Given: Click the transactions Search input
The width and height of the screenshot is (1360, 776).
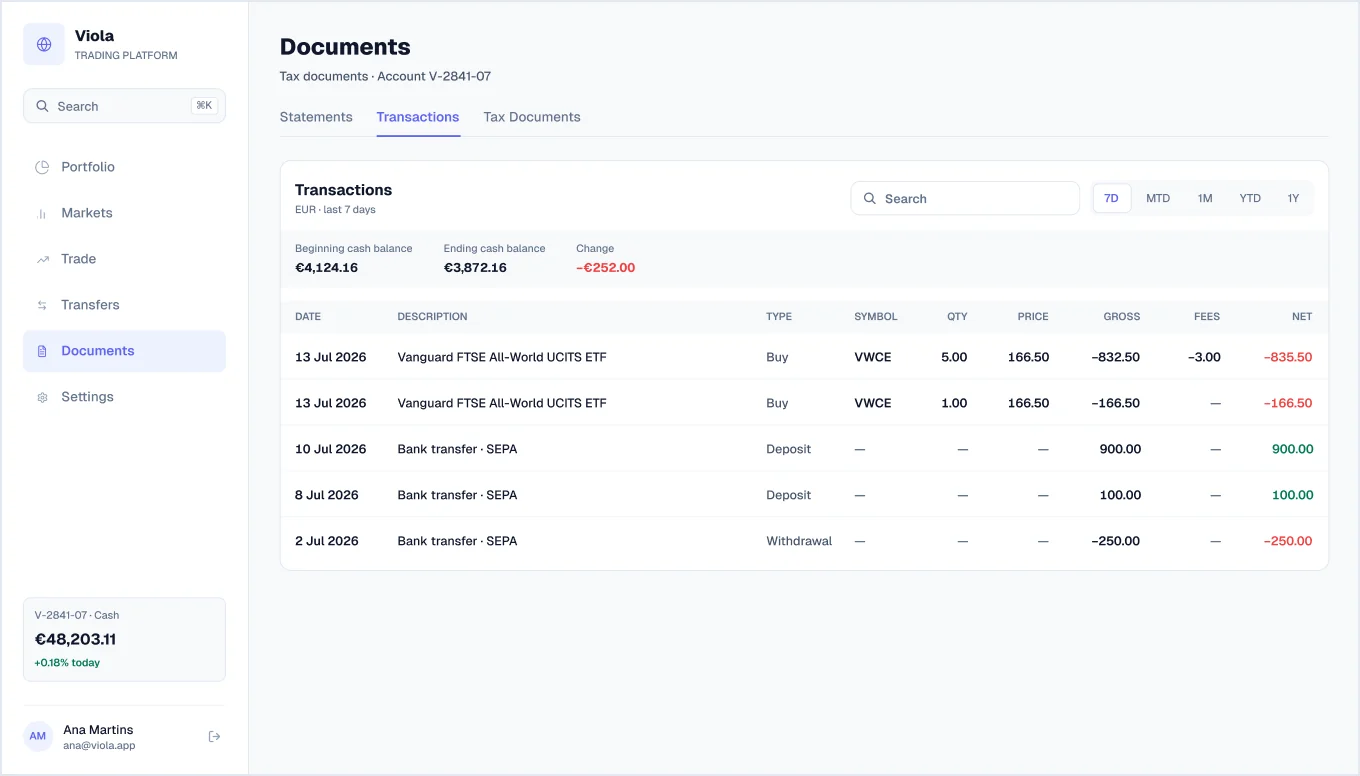Looking at the screenshot, I should click(x=965, y=198).
